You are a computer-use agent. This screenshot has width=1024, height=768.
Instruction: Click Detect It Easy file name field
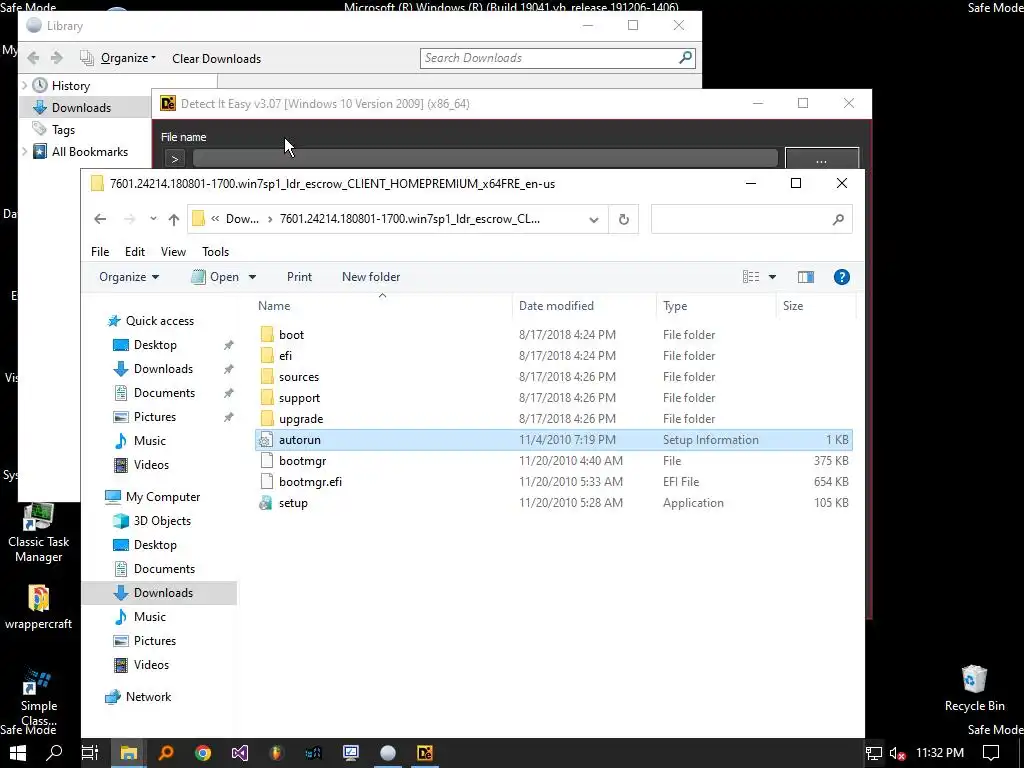pos(485,159)
